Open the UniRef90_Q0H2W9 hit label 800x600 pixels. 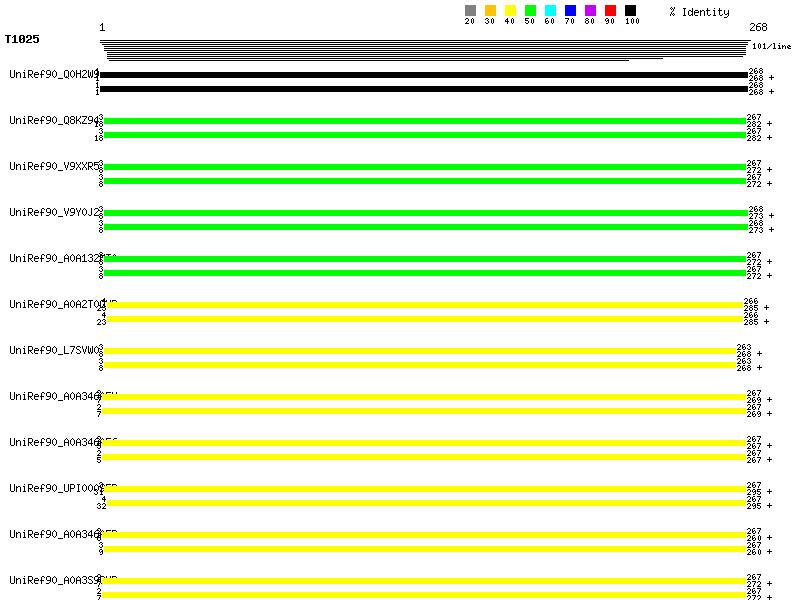53,74
